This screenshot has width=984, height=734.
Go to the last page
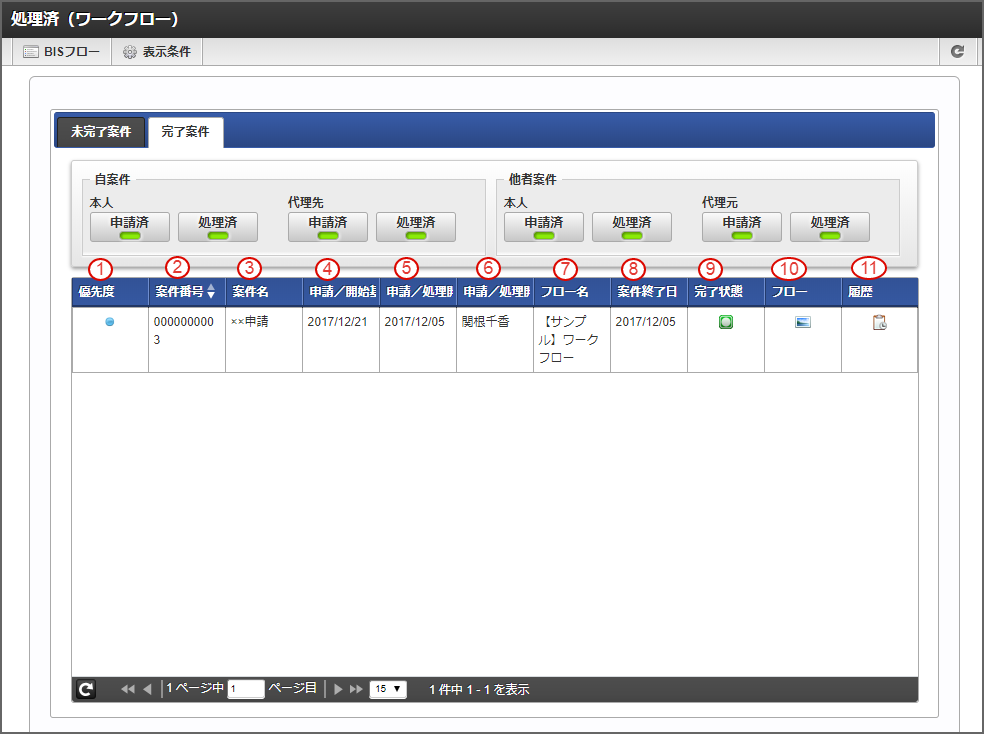[356, 689]
